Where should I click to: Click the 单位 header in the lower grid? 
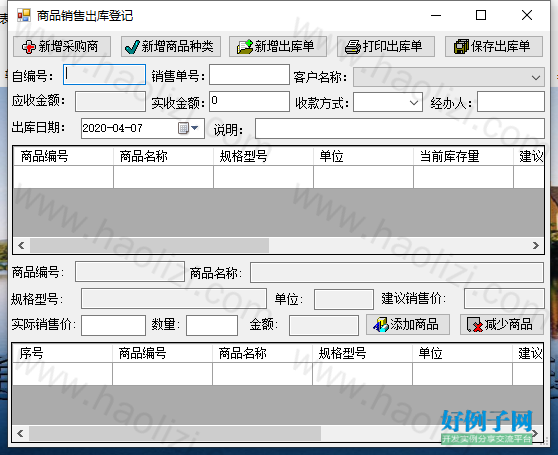pos(463,354)
